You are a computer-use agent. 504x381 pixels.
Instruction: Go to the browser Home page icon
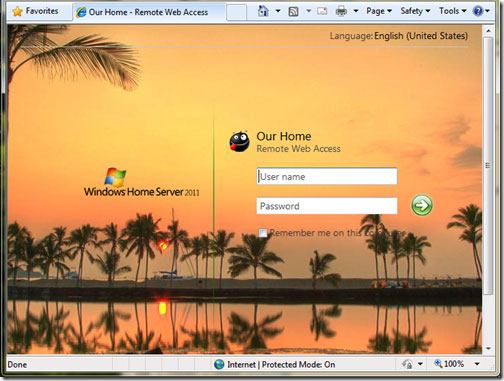(x=263, y=11)
